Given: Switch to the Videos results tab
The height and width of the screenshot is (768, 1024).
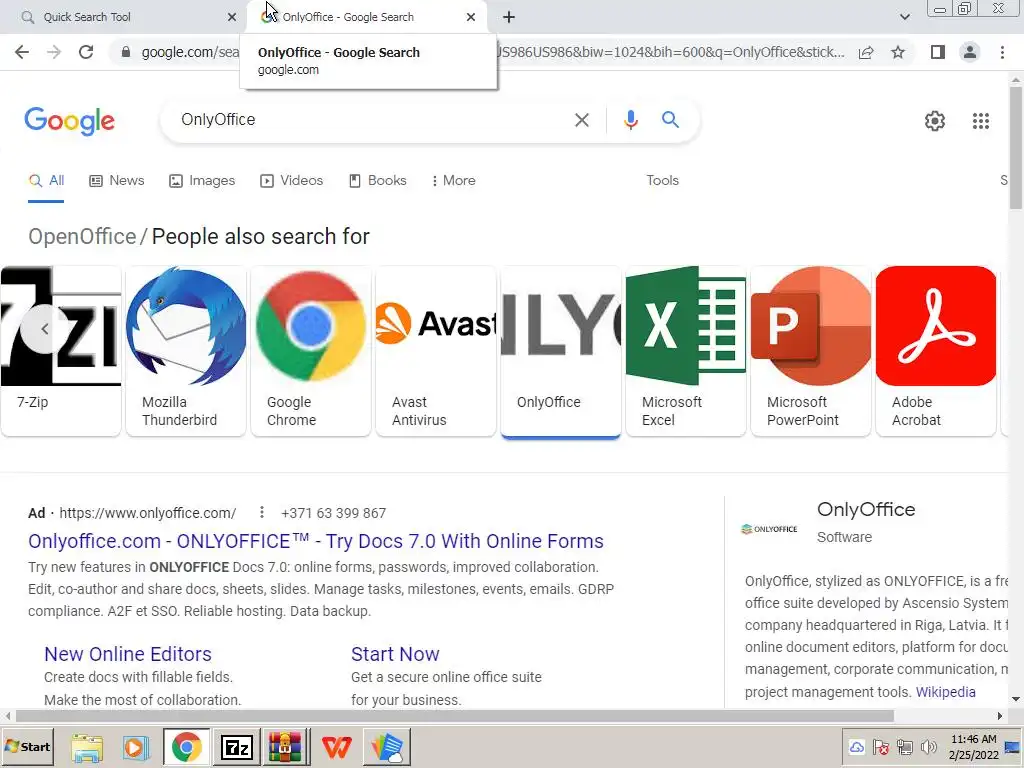Looking at the screenshot, I should point(291,181).
